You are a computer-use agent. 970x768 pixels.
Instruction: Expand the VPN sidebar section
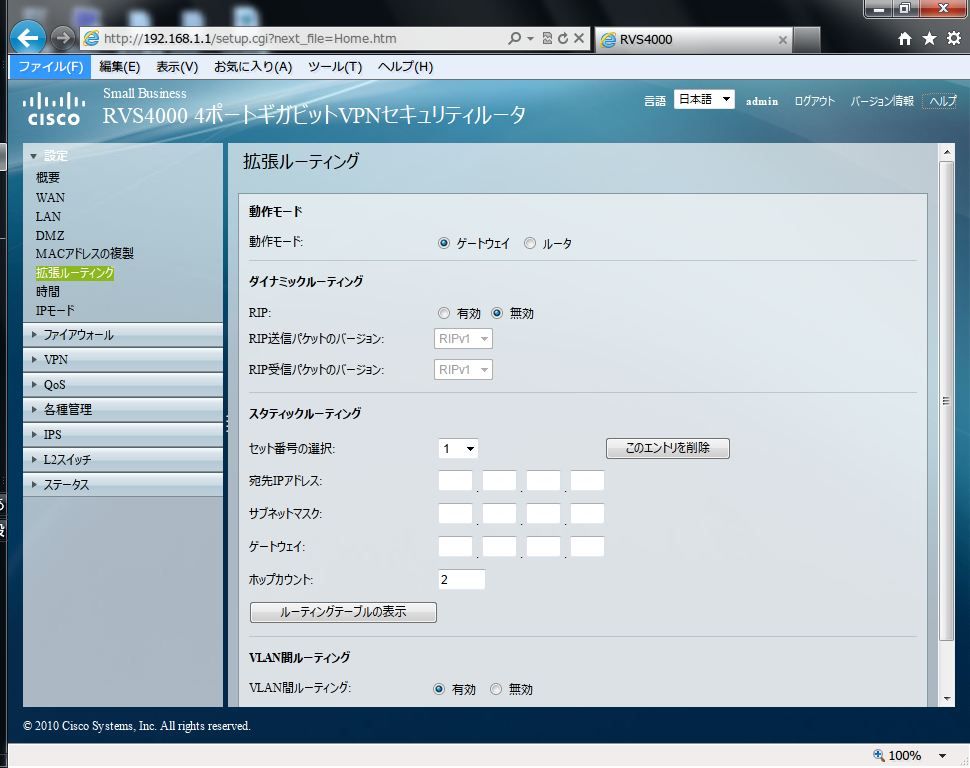click(122, 360)
